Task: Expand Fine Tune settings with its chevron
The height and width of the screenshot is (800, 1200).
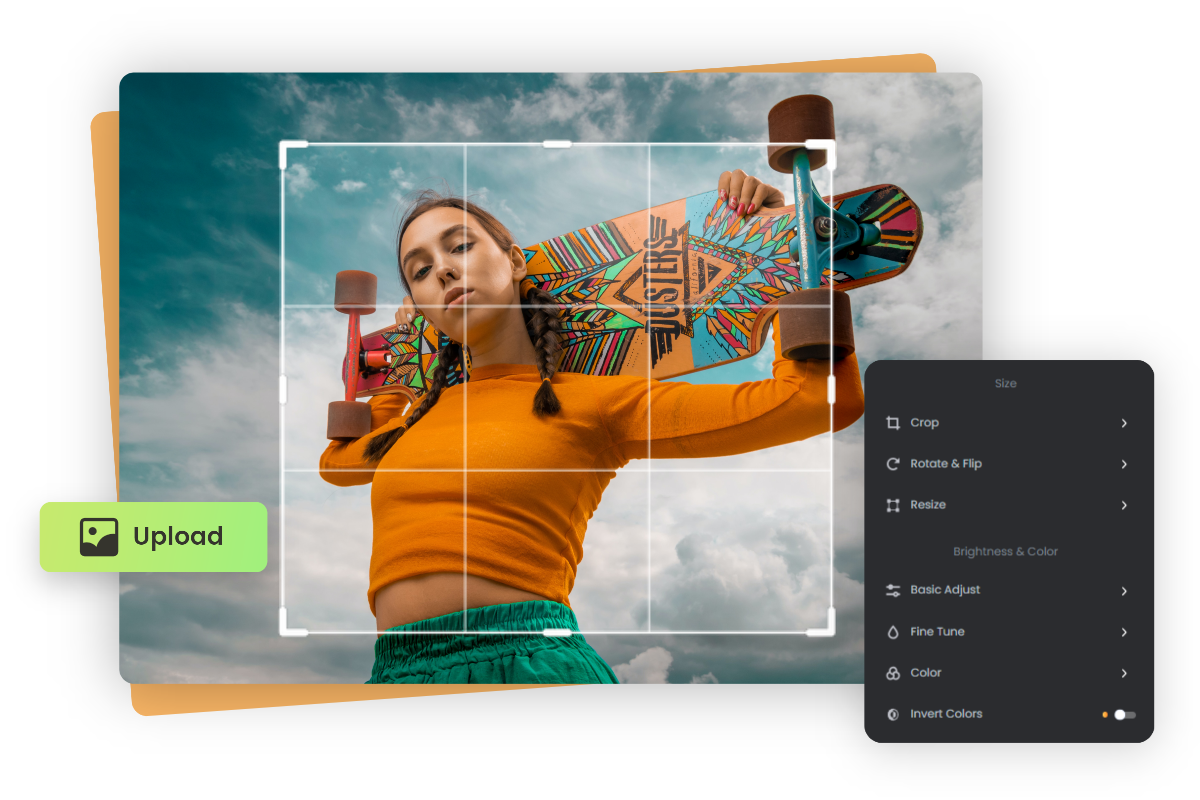Action: [x=1124, y=631]
